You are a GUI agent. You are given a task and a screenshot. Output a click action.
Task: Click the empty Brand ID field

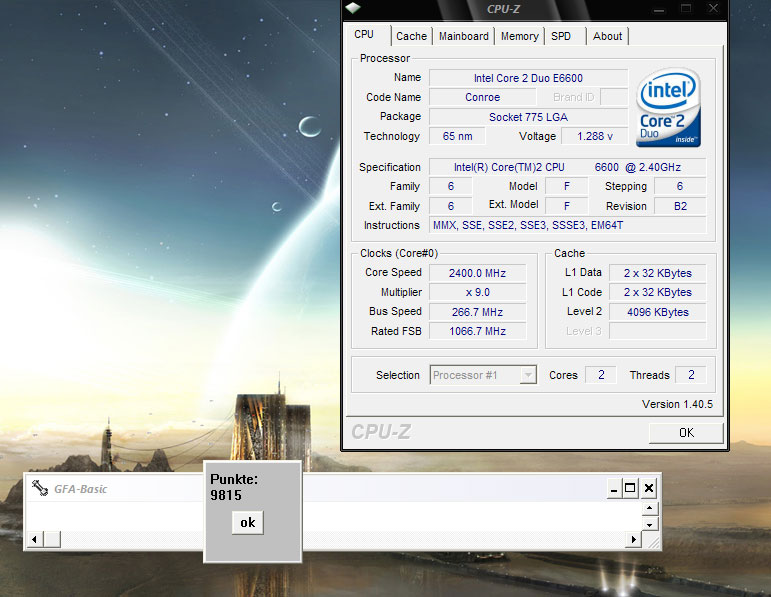(614, 97)
